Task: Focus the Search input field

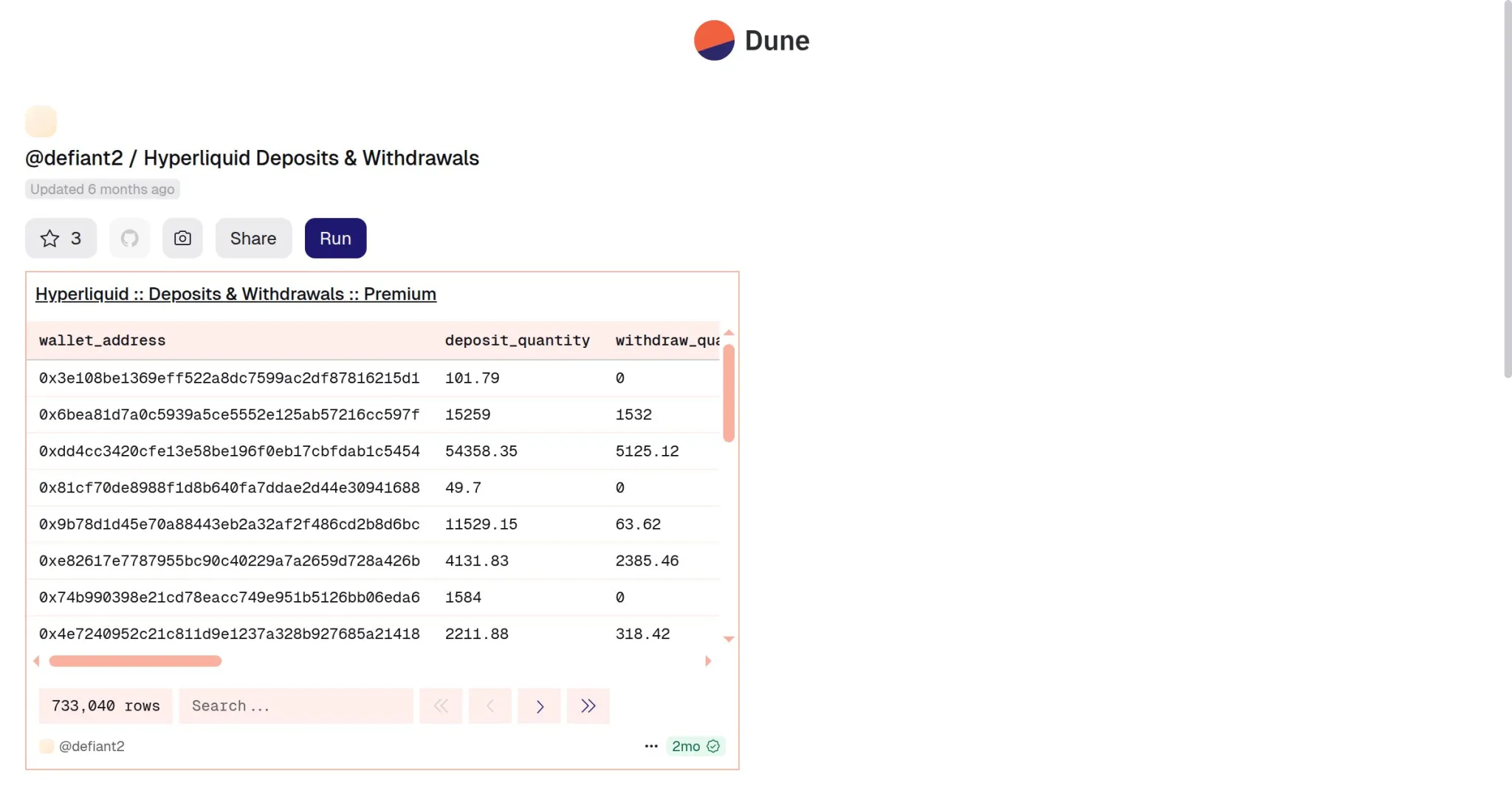Action: coord(295,706)
